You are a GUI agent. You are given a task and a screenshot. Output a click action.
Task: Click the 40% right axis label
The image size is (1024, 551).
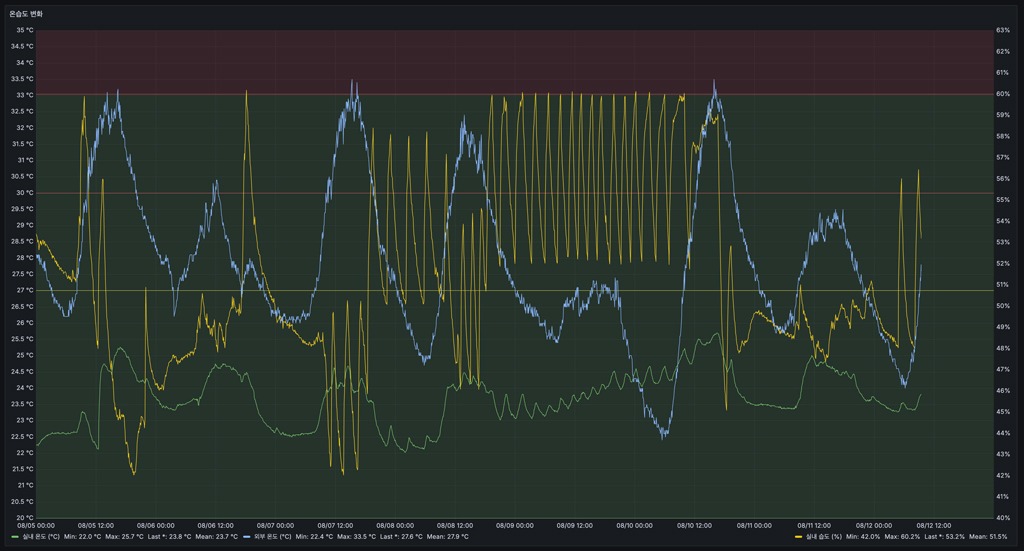1002,517
